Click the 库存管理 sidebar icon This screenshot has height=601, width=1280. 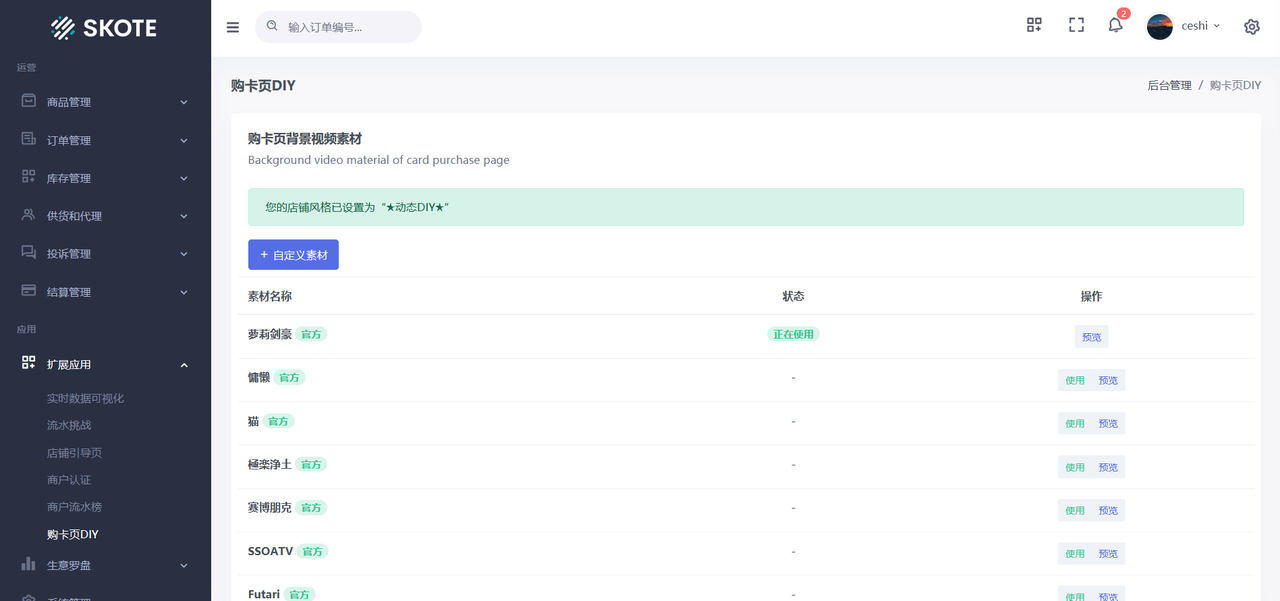[29, 177]
